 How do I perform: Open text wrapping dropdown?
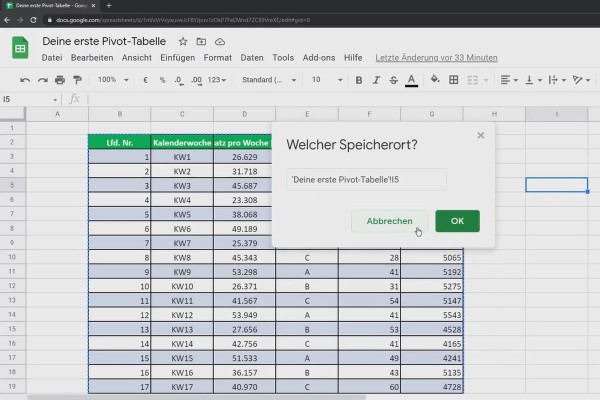point(557,80)
